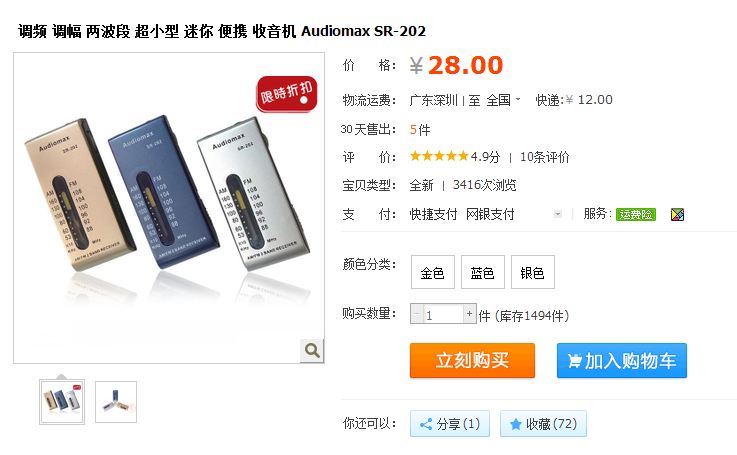The width and height of the screenshot is (737, 455).
Task: Decrease purchase quantity with minus button
Action: 416,314
